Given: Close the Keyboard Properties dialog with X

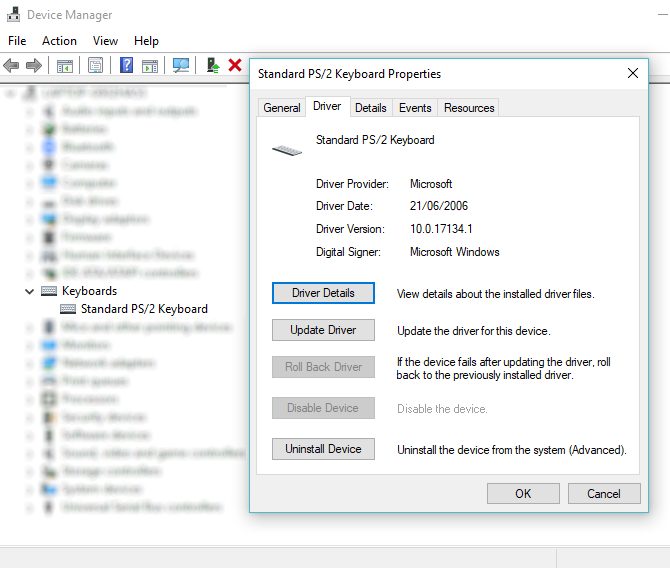Looking at the screenshot, I should 633,74.
